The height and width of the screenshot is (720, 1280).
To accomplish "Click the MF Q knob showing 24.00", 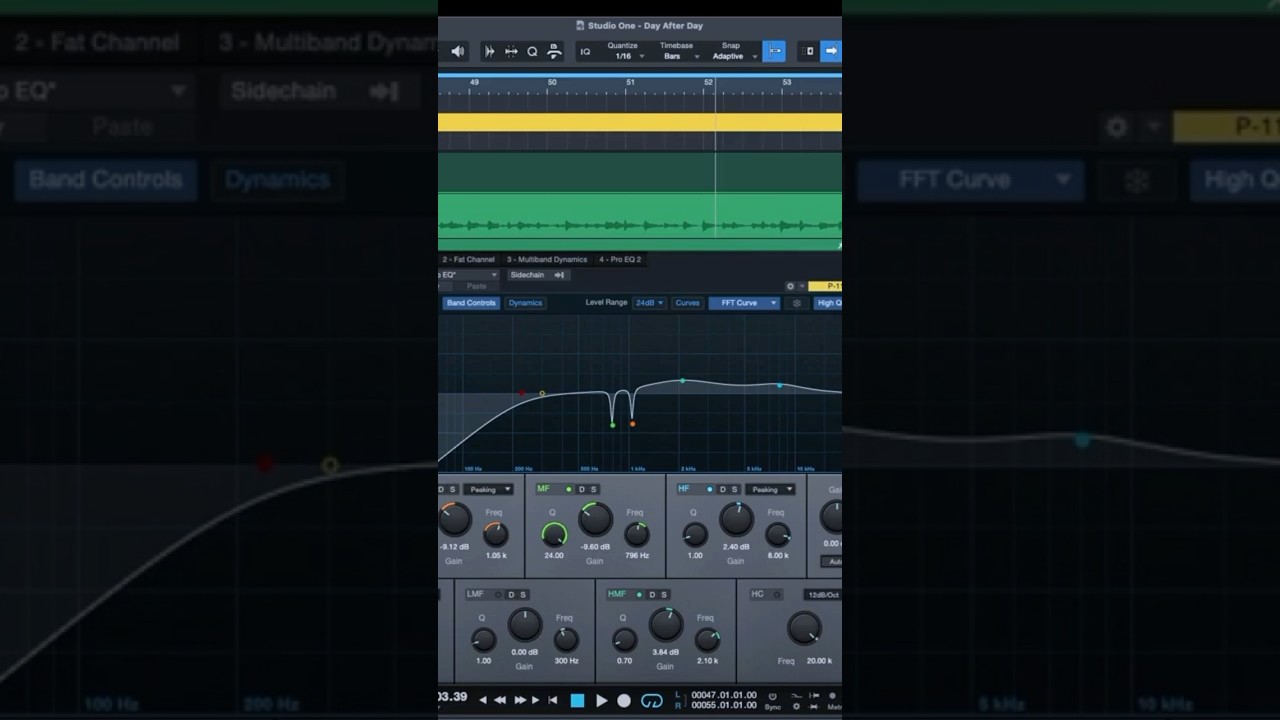I will [553, 535].
